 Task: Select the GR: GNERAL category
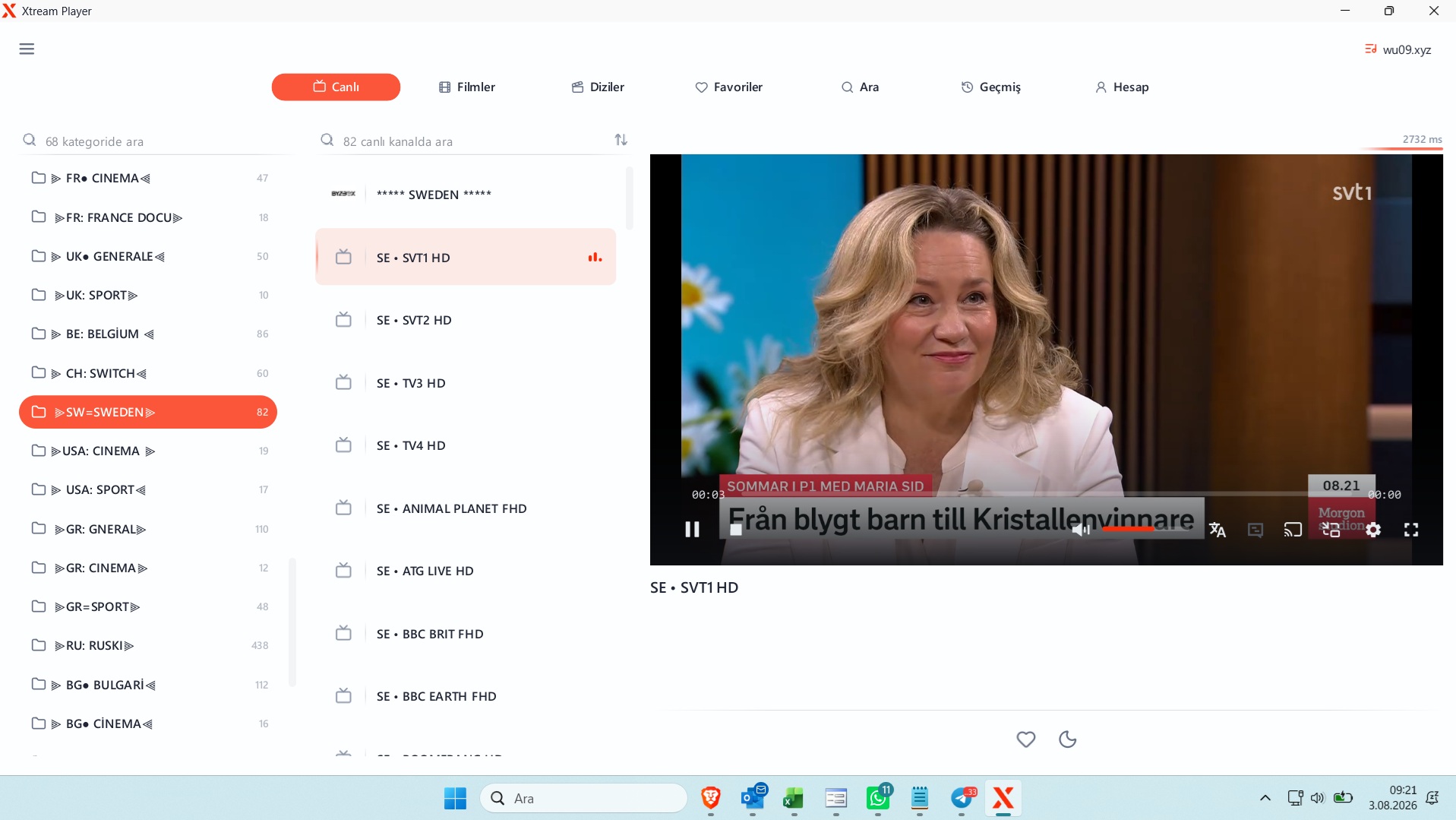(x=148, y=529)
